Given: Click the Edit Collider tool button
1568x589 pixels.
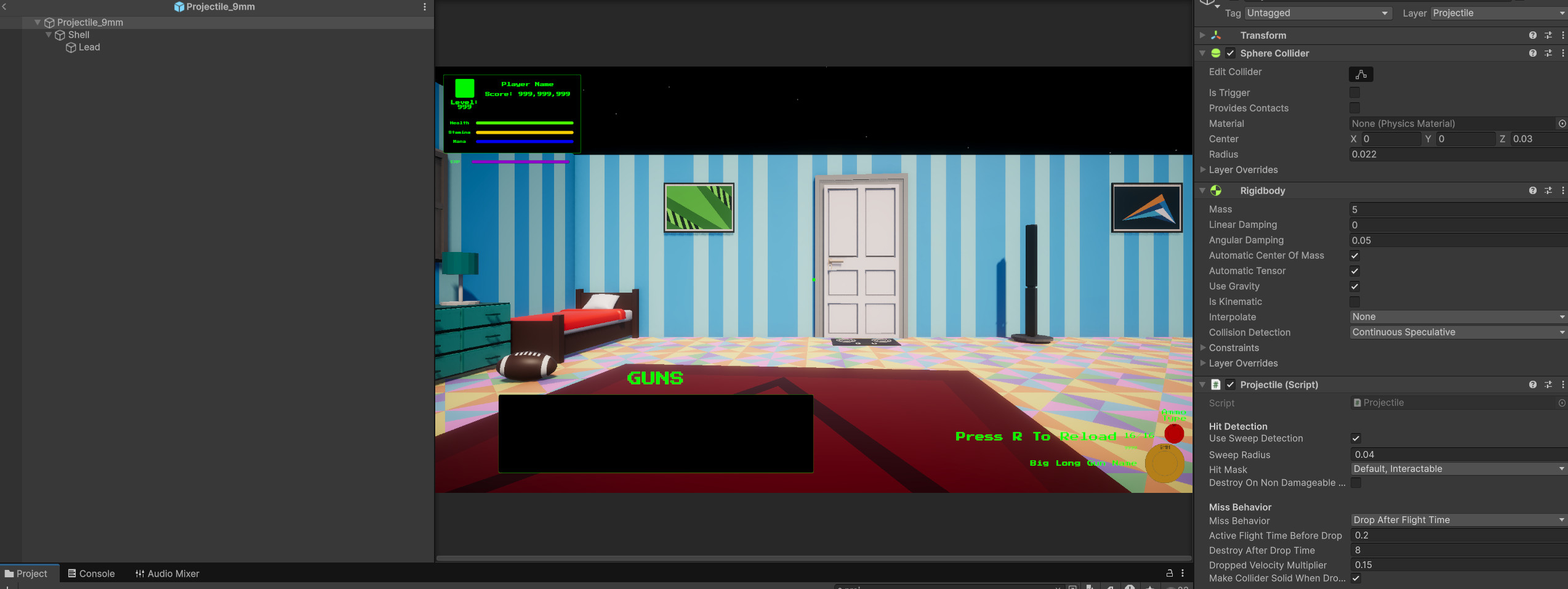Looking at the screenshot, I should click(1361, 74).
